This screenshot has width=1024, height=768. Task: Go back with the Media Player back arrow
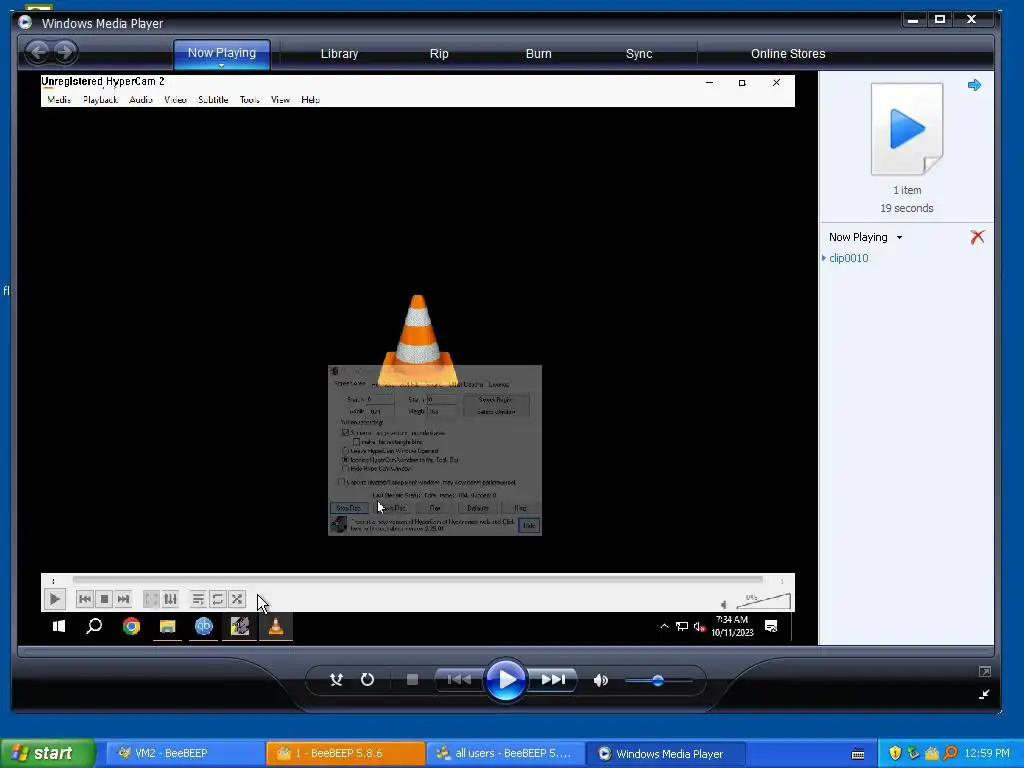point(38,52)
